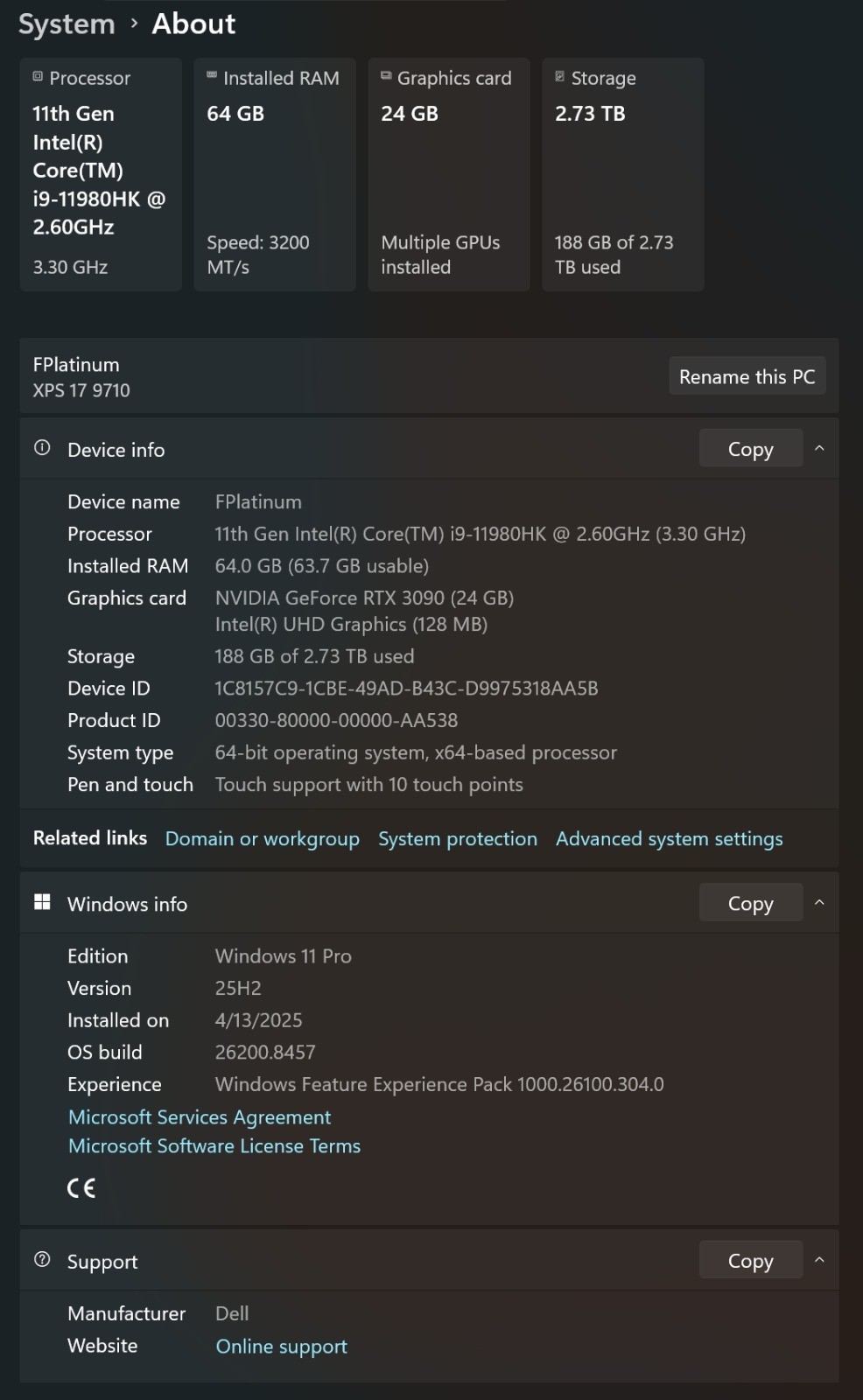Open System protection link
This screenshot has width=863, height=1400.
coord(458,838)
